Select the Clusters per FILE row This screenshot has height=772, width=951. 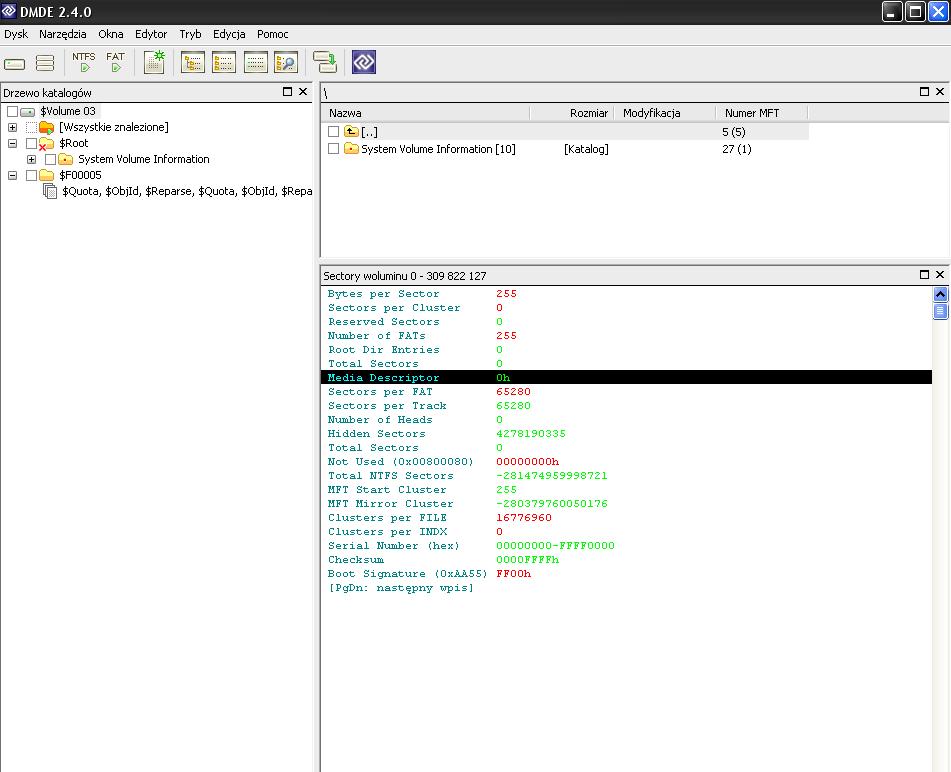click(x=626, y=517)
